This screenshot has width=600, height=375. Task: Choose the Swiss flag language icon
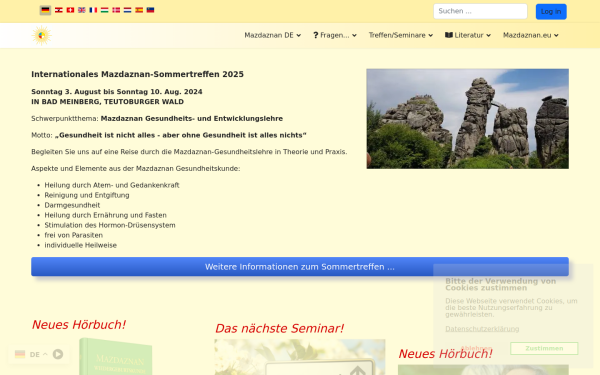70,10
